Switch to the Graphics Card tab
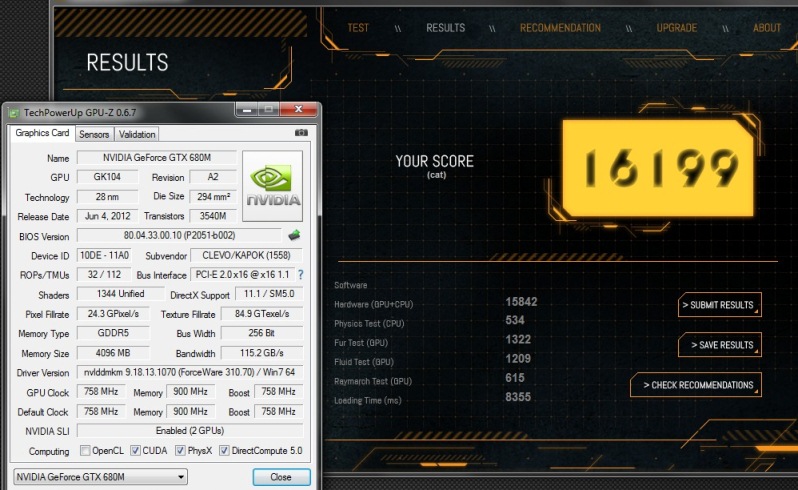Image resolution: width=798 pixels, height=490 pixels. click(x=42, y=133)
